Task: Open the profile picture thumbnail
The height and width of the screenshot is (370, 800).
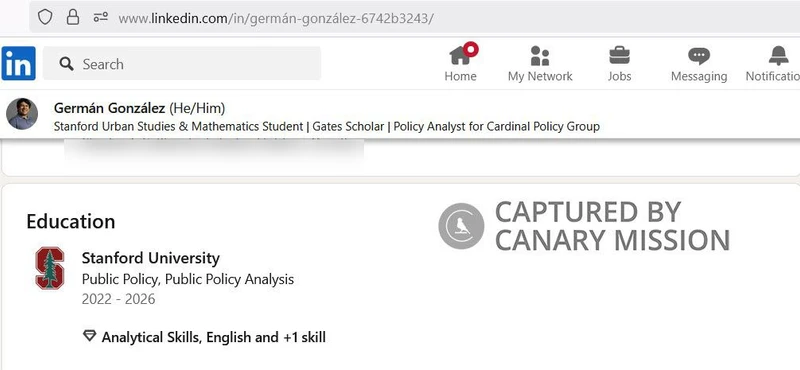Action: pos(22,114)
